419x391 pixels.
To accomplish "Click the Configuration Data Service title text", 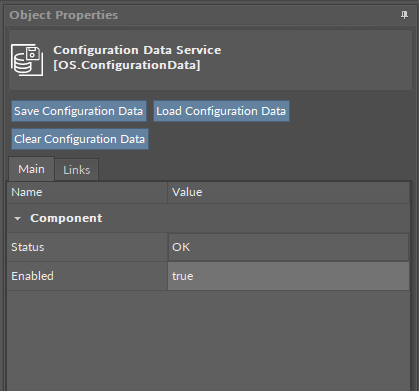I will pyautogui.click(x=137, y=50).
